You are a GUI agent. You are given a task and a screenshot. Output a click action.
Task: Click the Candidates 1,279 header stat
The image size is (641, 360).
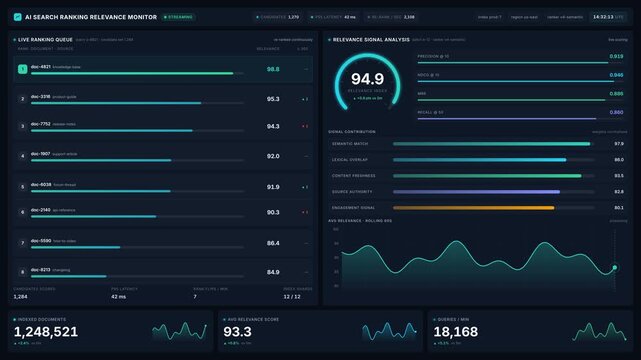[277, 17]
